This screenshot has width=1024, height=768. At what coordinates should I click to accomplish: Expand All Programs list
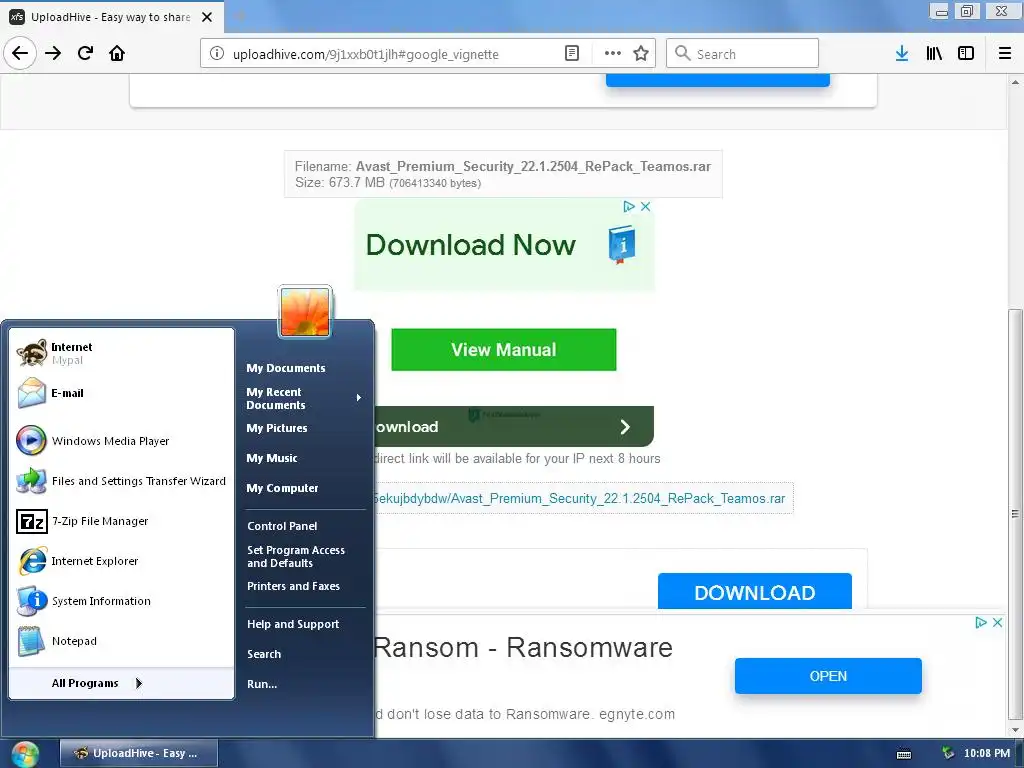point(121,683)
